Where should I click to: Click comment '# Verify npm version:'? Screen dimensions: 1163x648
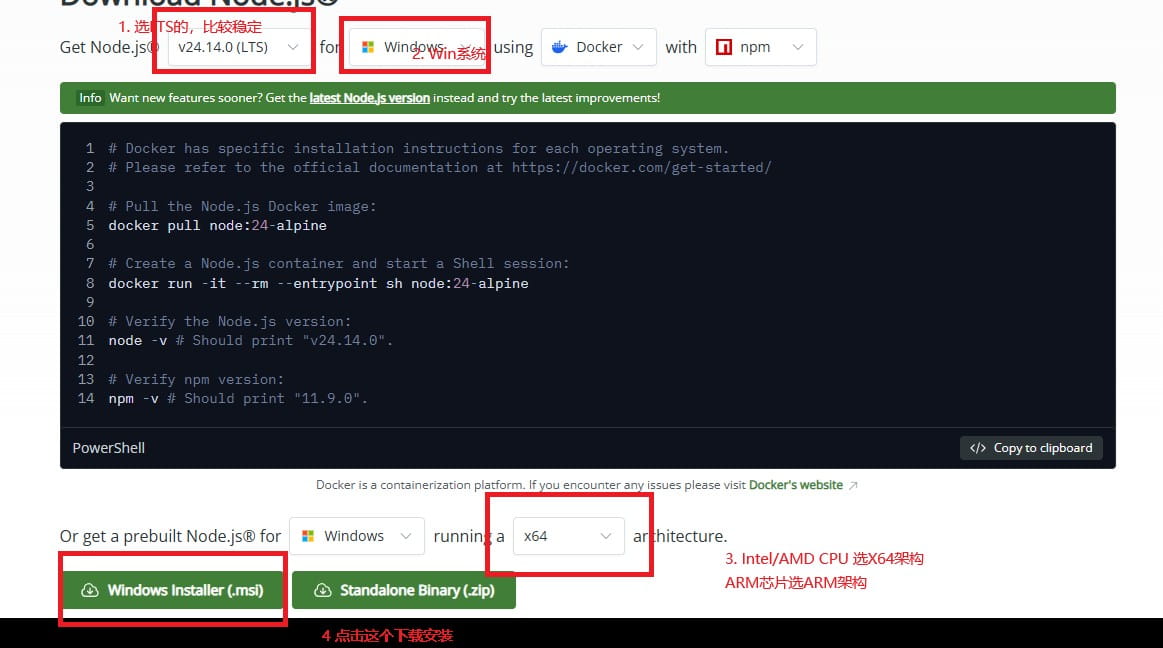tap(197, 379)
